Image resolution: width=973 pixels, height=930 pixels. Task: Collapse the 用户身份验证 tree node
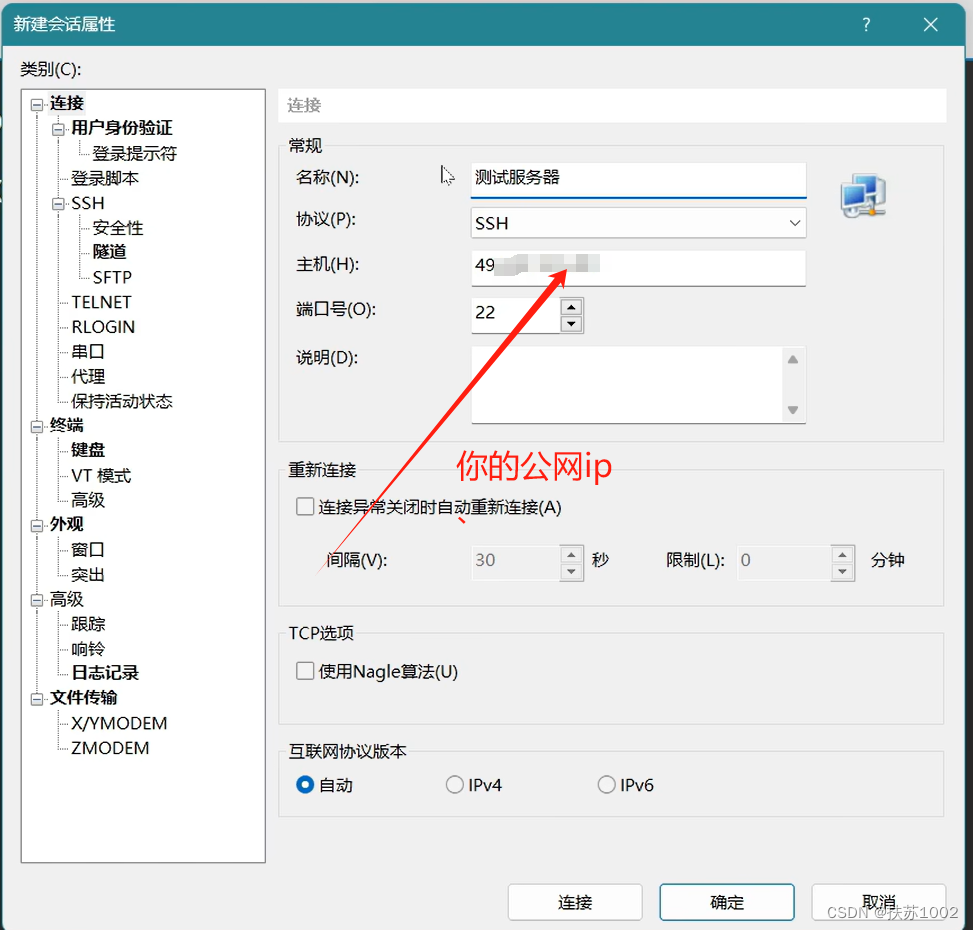click(x=58, y=129)
